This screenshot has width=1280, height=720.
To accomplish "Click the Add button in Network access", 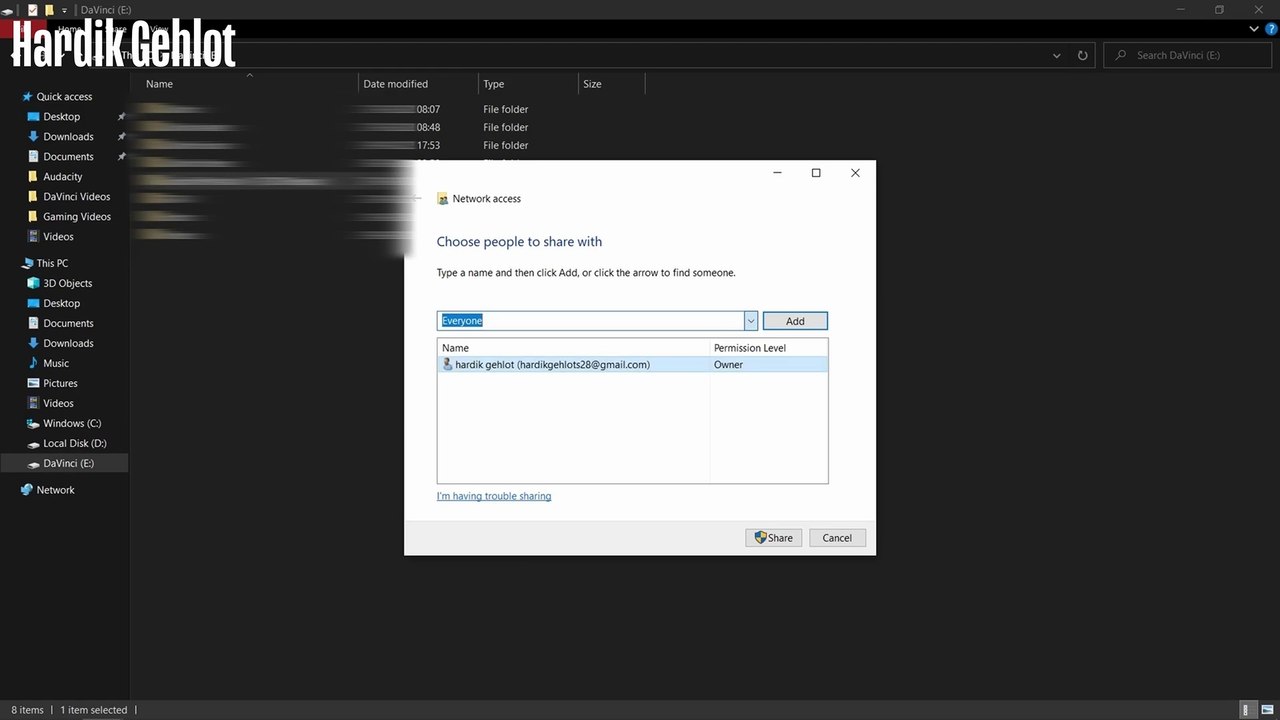I will (x=795, y=321).
